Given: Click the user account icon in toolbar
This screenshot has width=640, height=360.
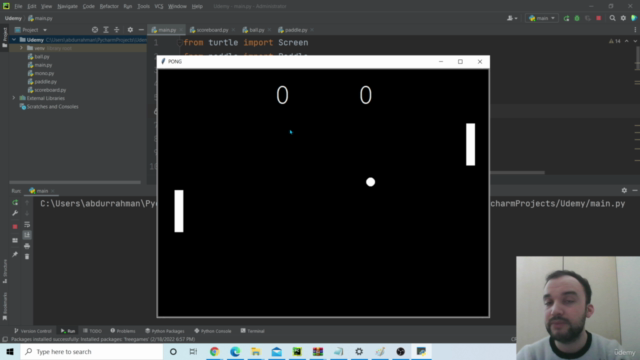Looking at the screenshot, I should tap(511, 18).
